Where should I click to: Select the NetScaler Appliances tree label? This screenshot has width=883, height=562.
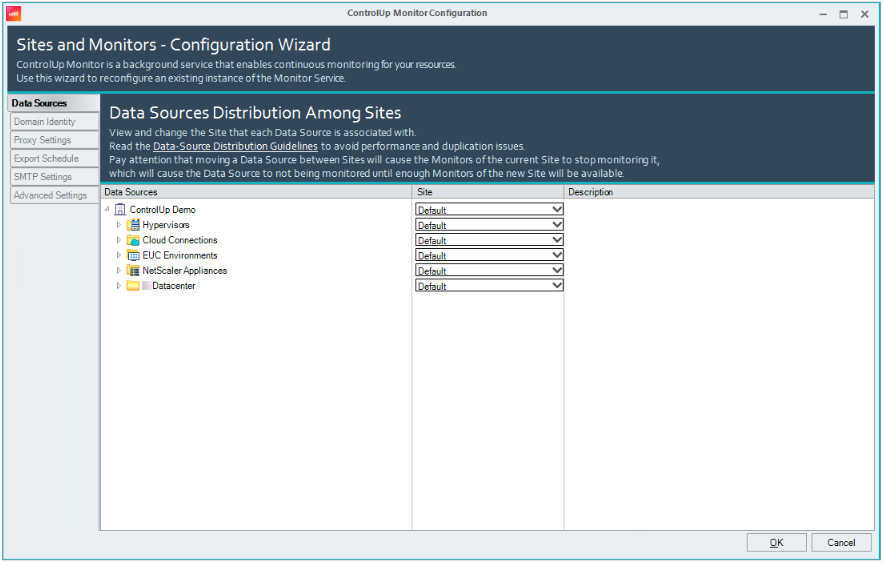tap(185, 270)
